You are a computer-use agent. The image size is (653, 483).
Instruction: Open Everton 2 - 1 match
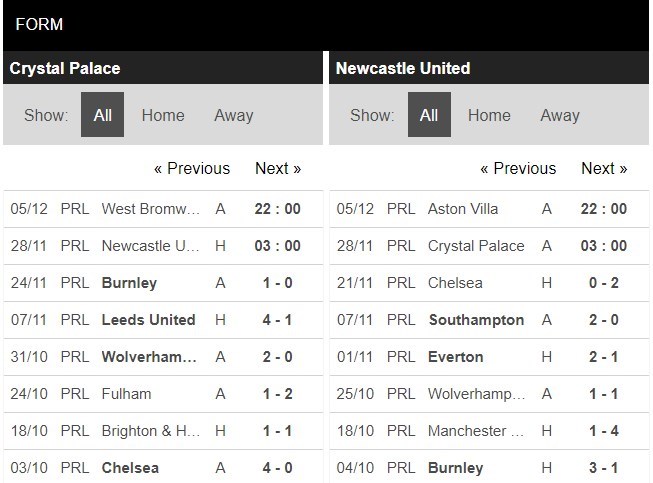[455, 357]
